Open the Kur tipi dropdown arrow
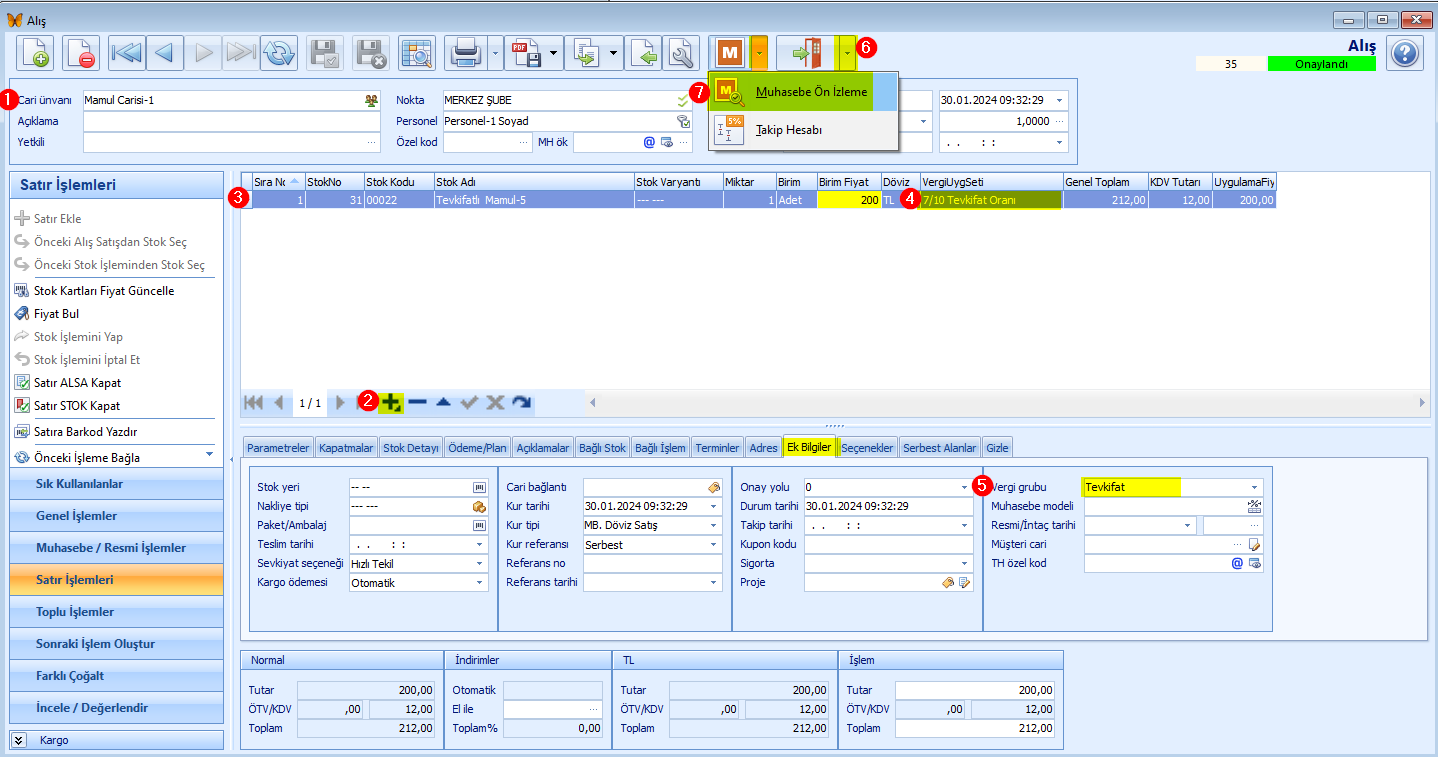1438x757 pixels. click(x=714, y=525)
